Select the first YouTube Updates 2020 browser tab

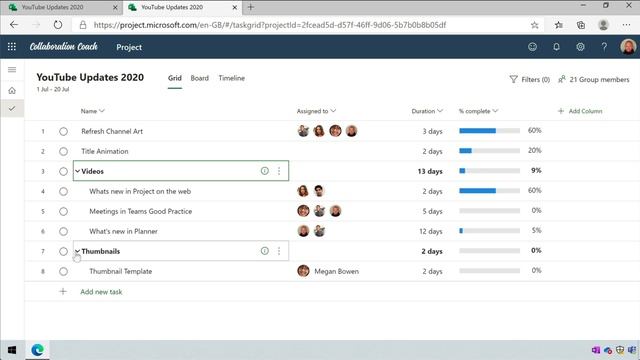click(x=61, y=7)
